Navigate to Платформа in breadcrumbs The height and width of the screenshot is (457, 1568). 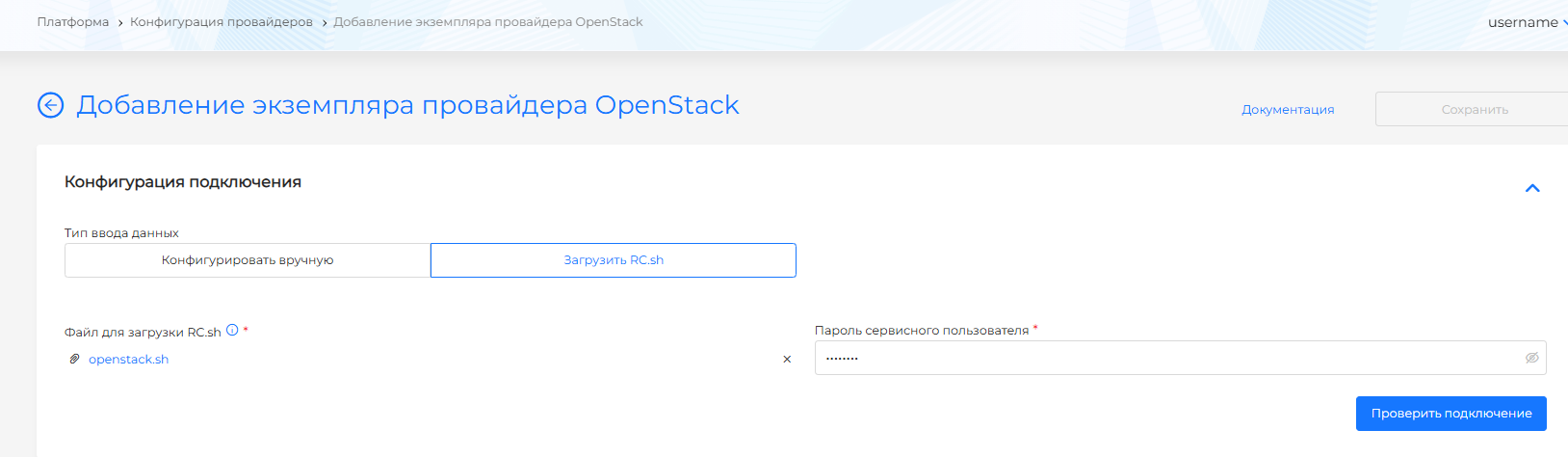[x=73, y=22]
